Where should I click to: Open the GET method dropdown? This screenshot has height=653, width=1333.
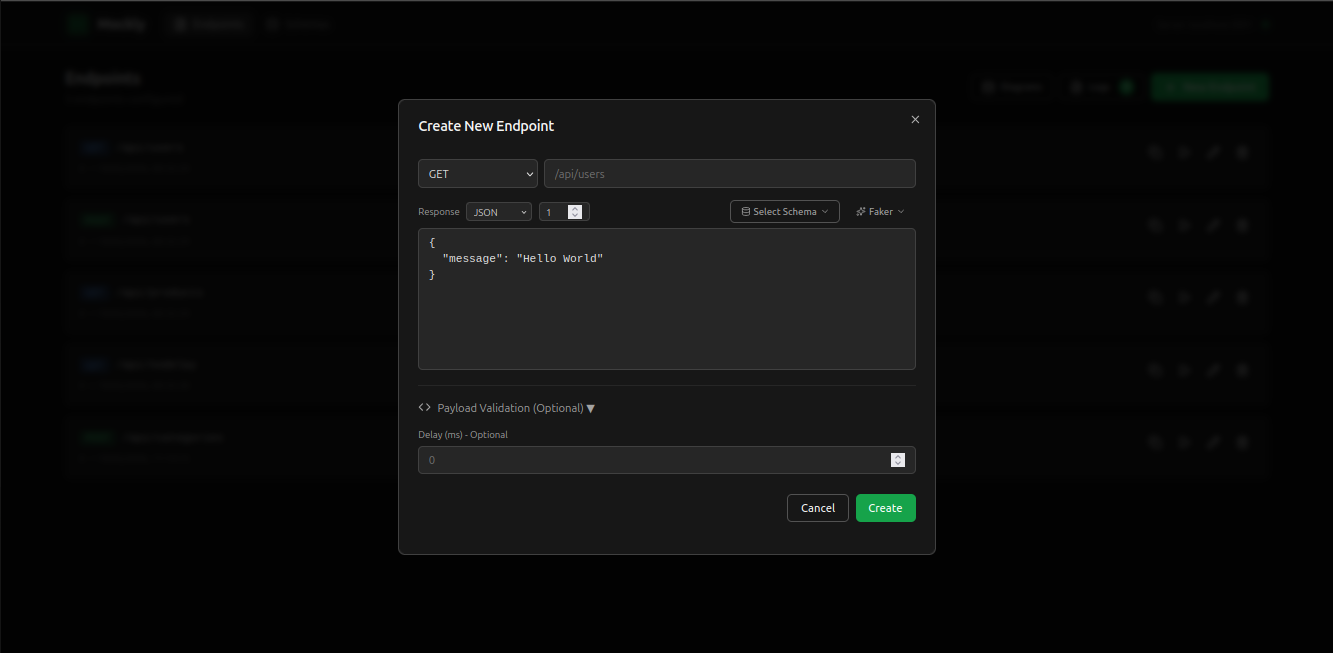click(477, 174)
